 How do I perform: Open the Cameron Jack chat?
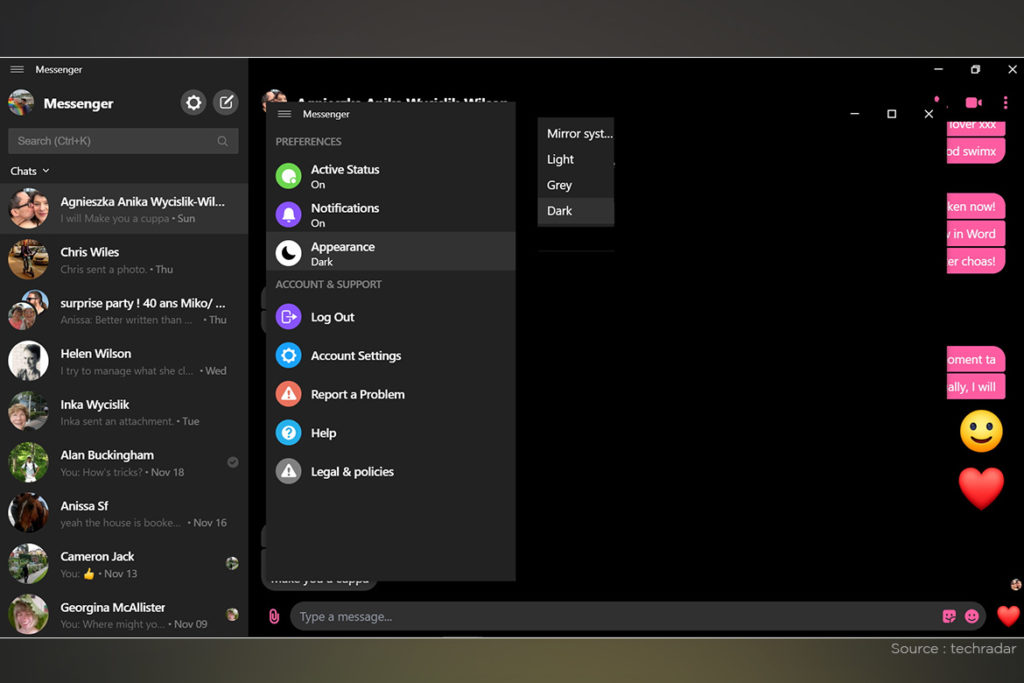pyautogui.click(x=124, y=564)
